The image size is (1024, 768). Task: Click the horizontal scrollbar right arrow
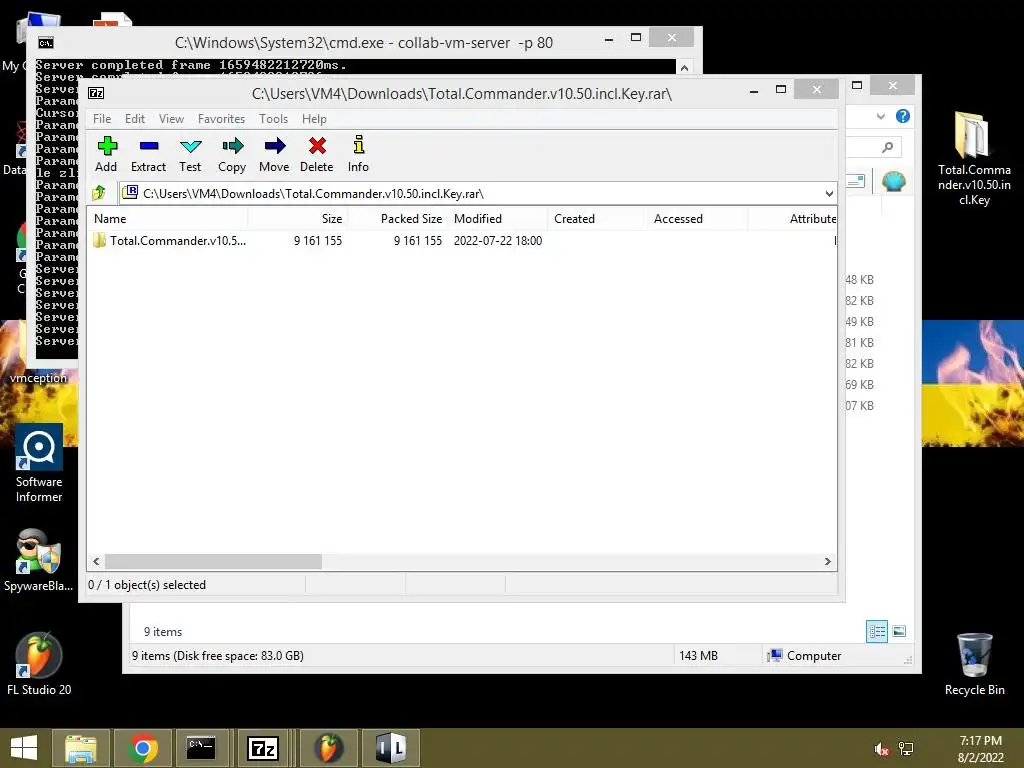[x=827, y=562]
